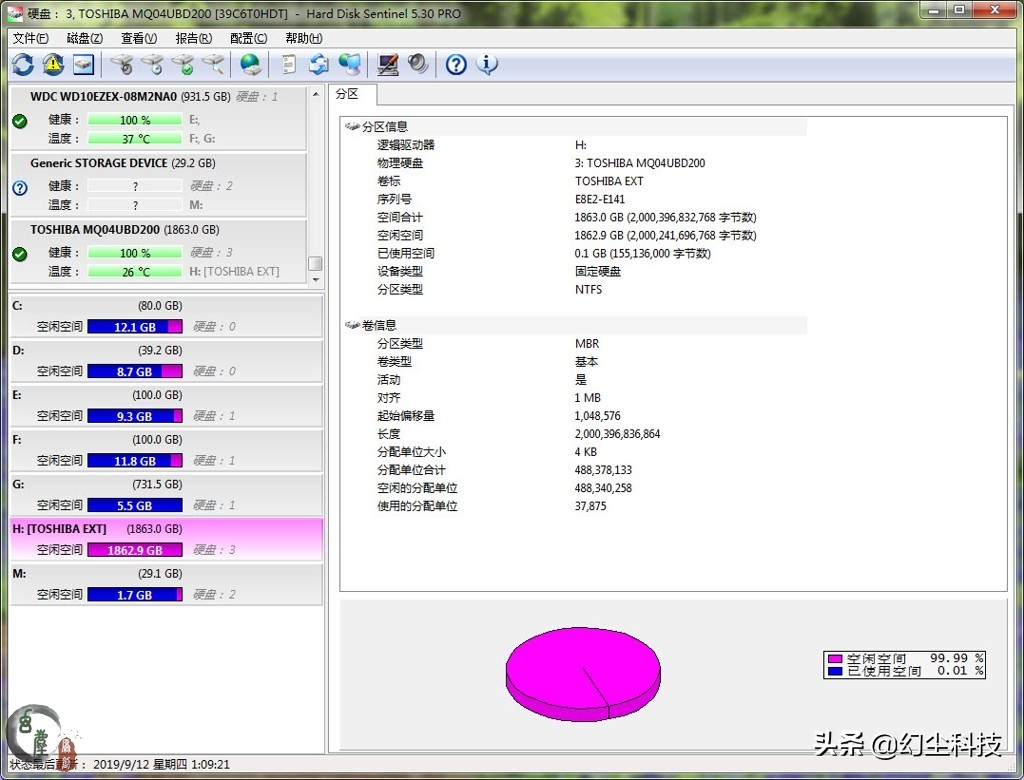This screenshot has height=780, width=1024.
Task: Click the save/export disk data icon
Action: (82, 63)
